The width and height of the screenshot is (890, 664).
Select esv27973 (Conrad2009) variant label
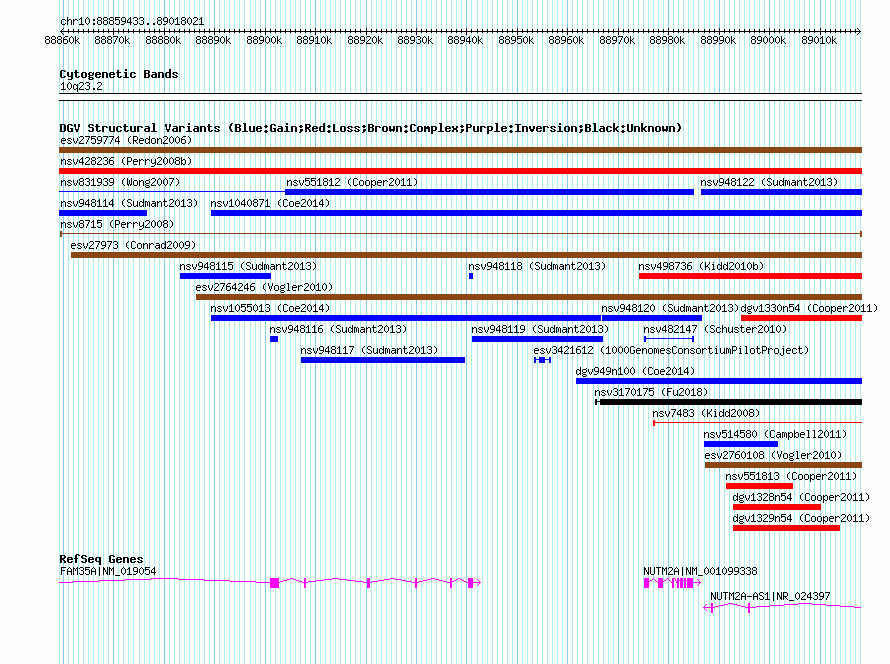coord(133,245)
